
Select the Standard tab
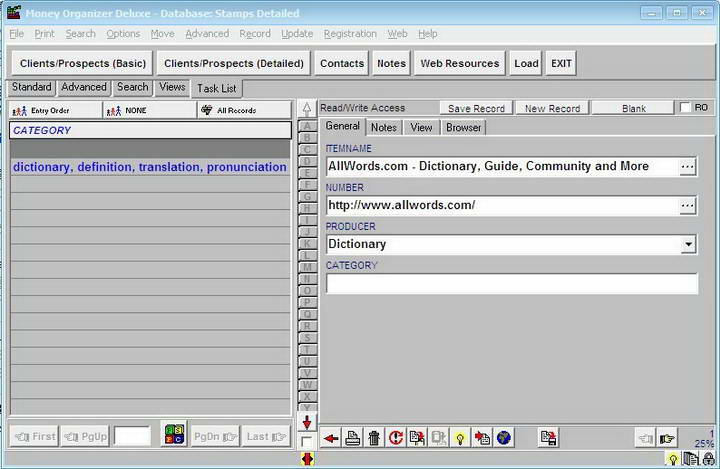click(32, 87)
